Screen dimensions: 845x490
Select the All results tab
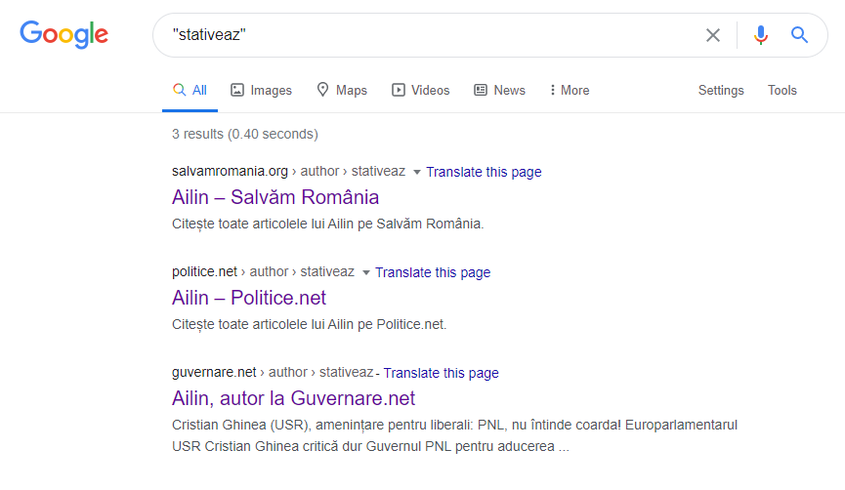pyautogui.click(x=189, y=90)
